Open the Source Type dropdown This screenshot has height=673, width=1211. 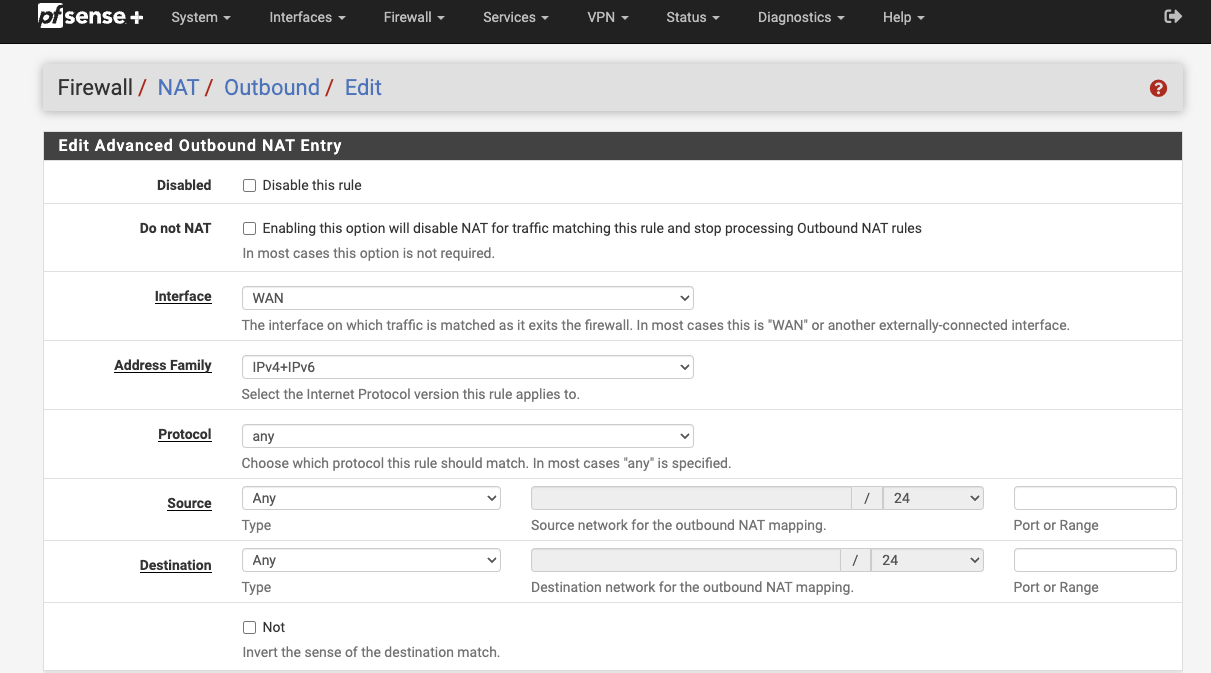tap(371, 498)
